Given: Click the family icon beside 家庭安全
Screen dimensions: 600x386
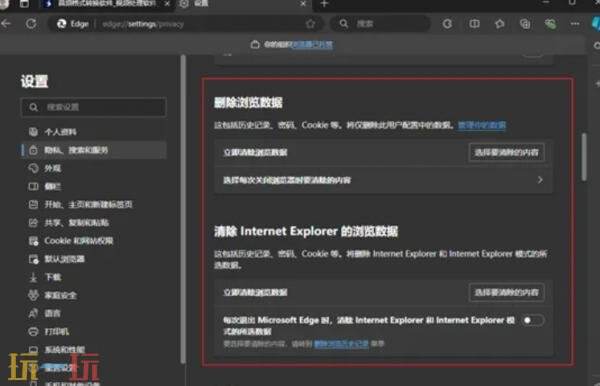Looking at the screenshot, I should coord(33,295).
